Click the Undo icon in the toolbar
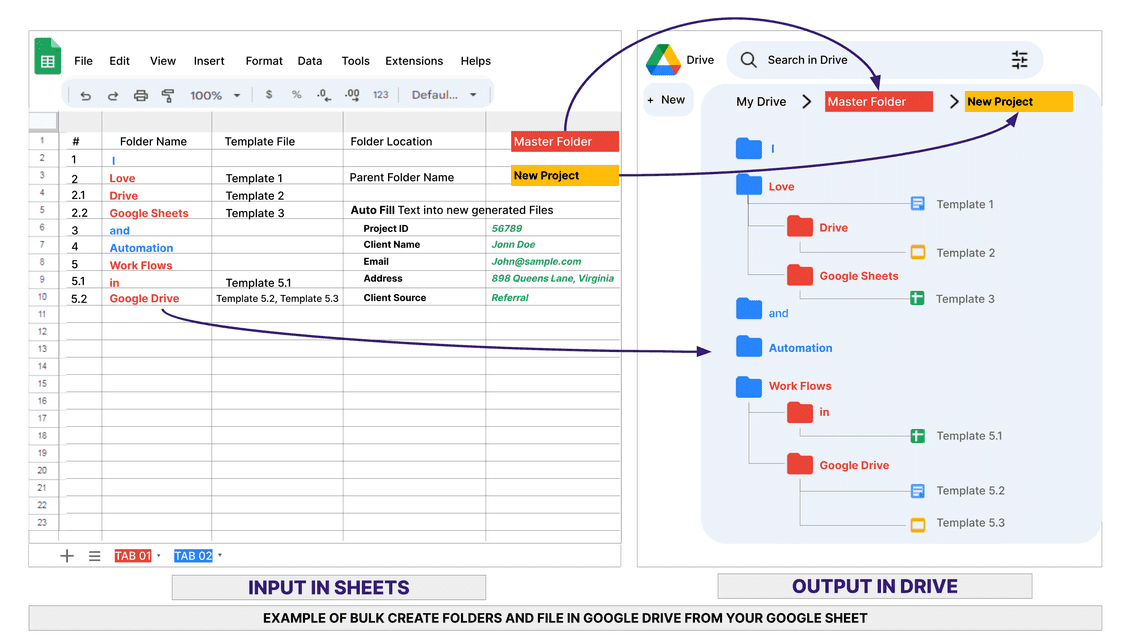The image size is (1140, 641). coord(85,95)
